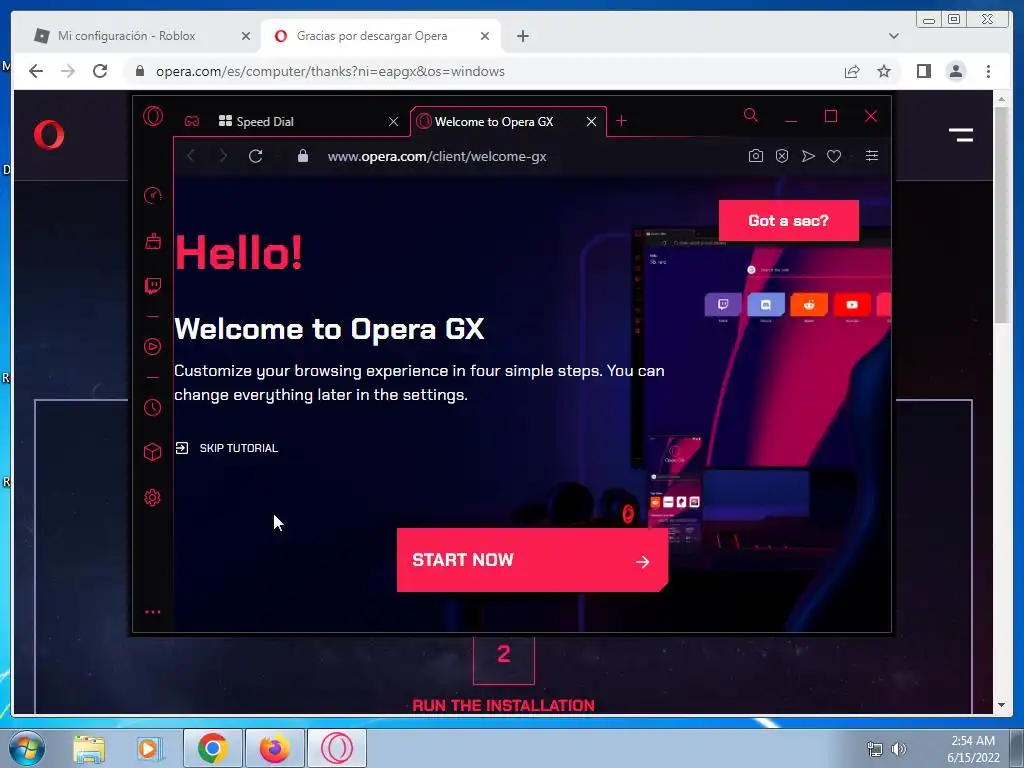Close the Gracias por descargar Opera tab
This screenshot has width=1024, height=768.
(x=485, y=36)
